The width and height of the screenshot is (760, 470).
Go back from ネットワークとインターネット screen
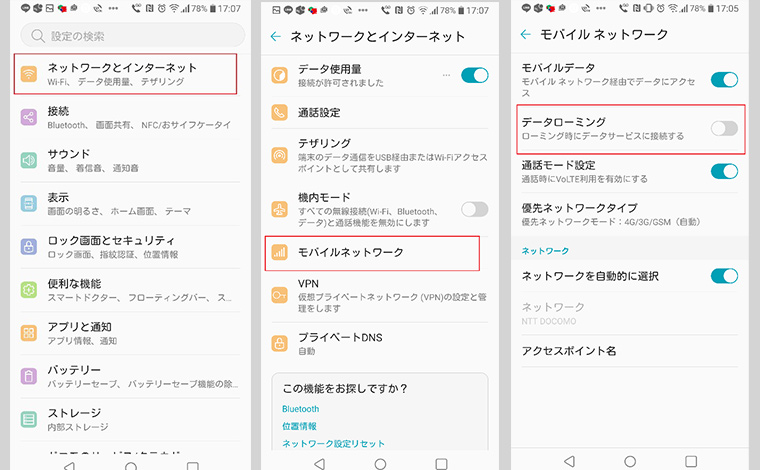tap(276, 36)
